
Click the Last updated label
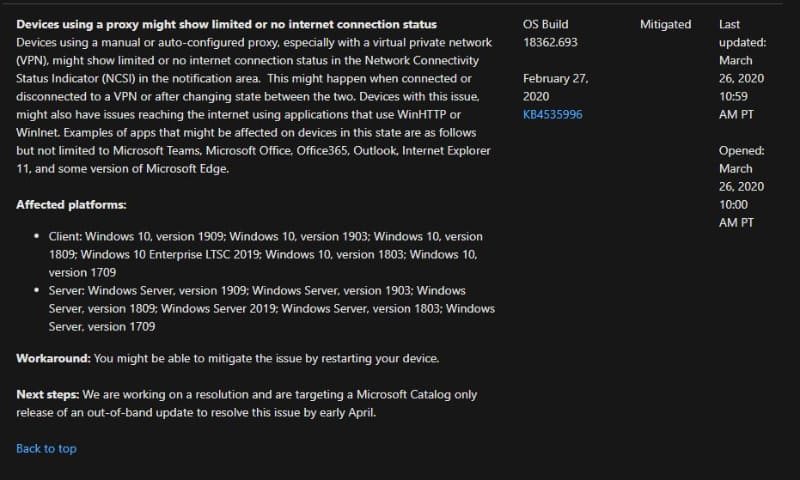(x=740, y=33)
